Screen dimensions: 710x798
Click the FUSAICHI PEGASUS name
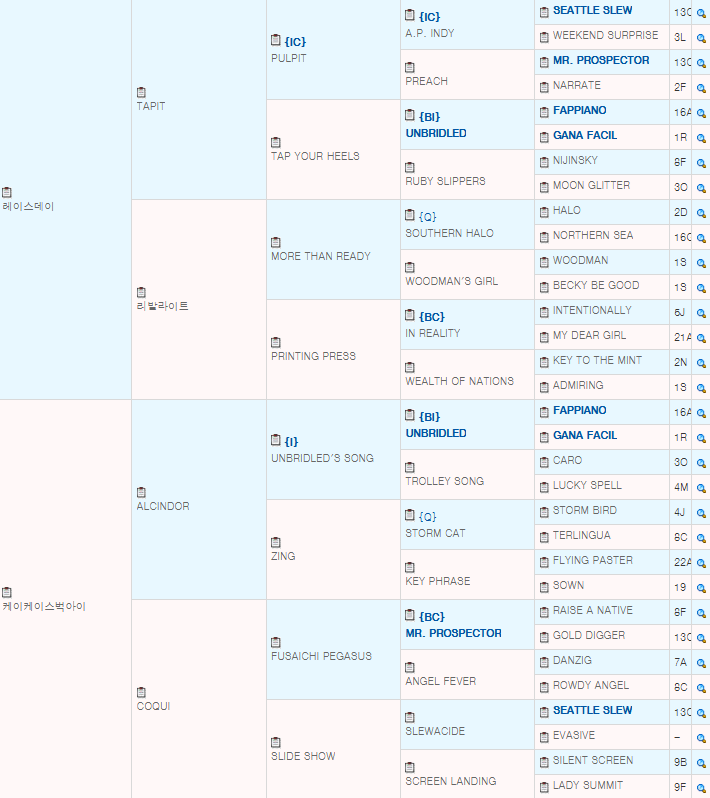(x=321, y=656)
